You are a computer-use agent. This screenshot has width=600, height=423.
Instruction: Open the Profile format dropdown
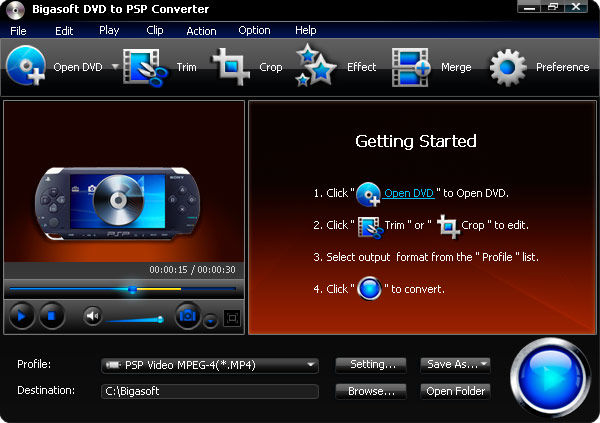210,365
